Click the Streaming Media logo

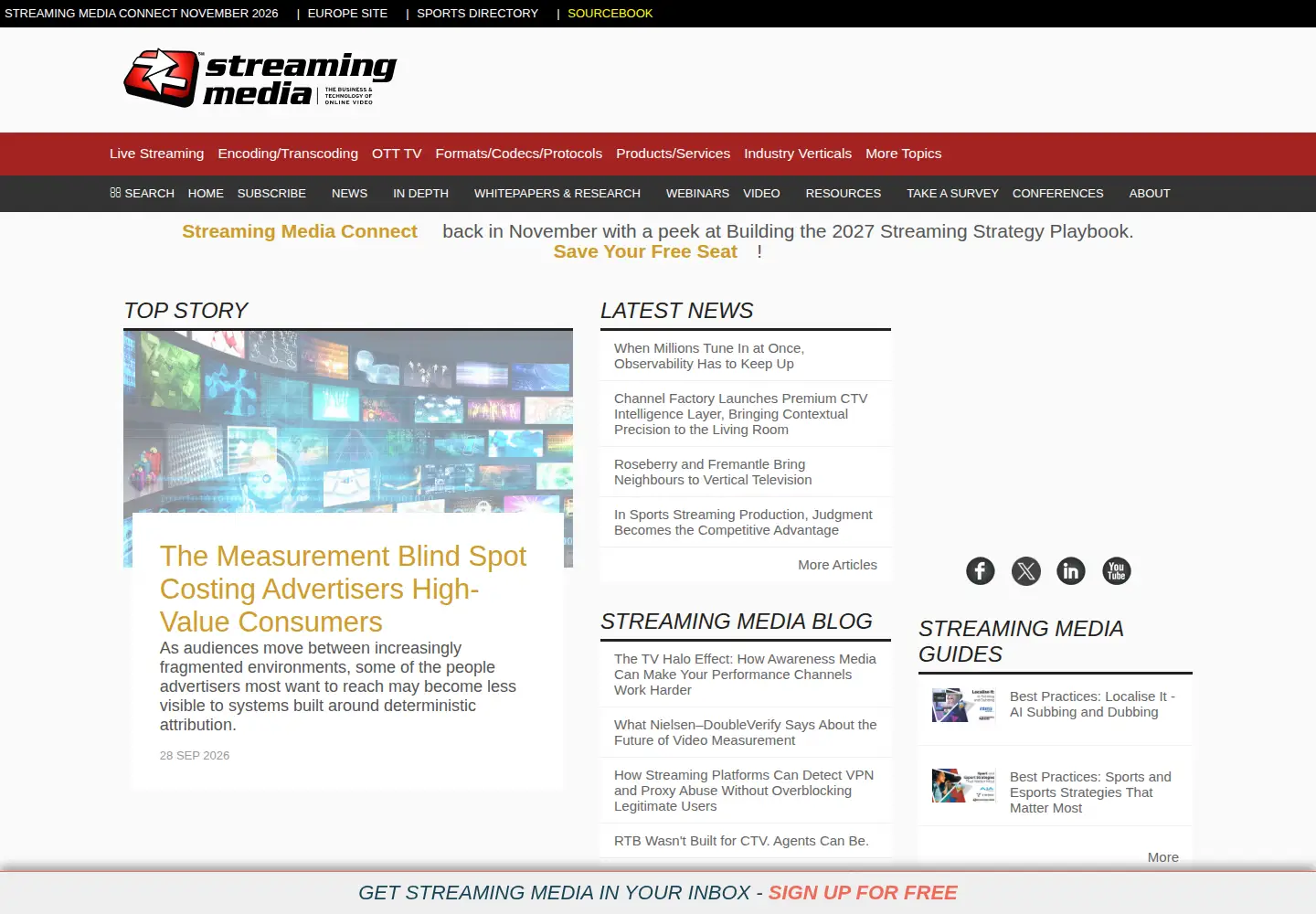(260, 78)
